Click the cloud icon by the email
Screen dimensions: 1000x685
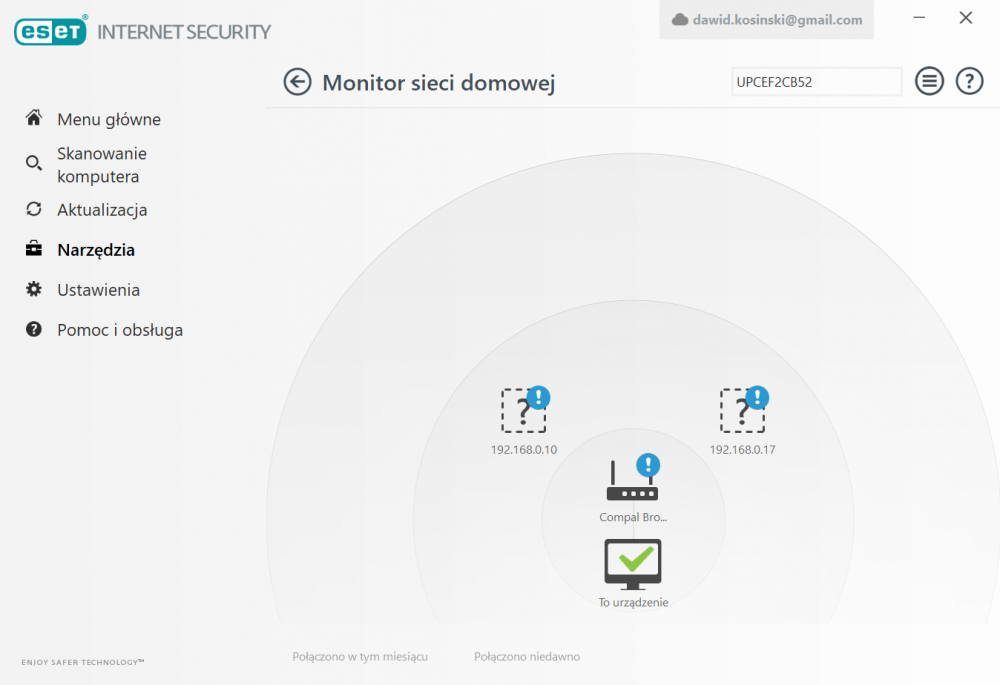pyautogui.click(x=680, y=20)
